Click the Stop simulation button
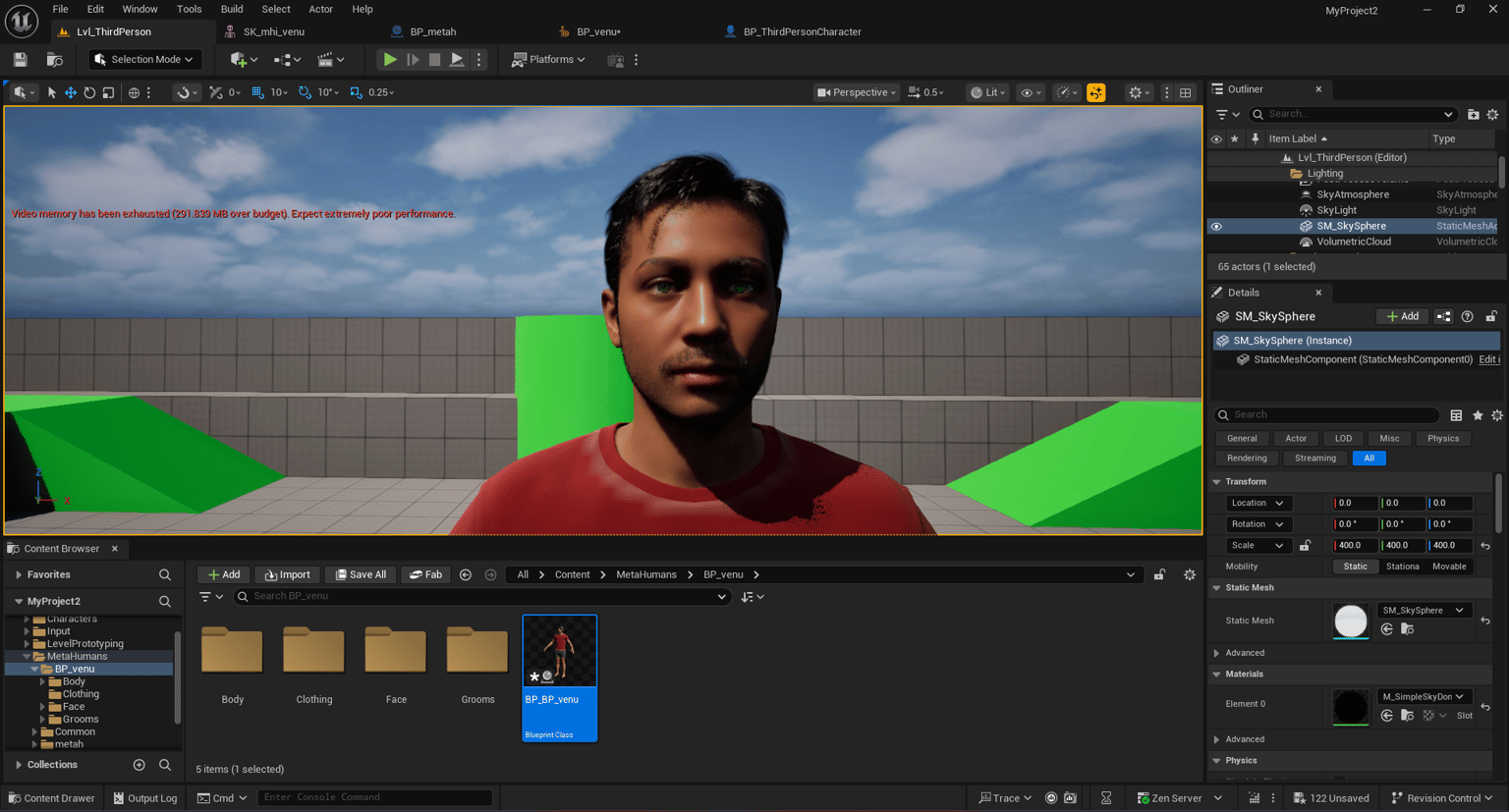The width and height of the screenshot is (1509, 812). coord(434,60)
